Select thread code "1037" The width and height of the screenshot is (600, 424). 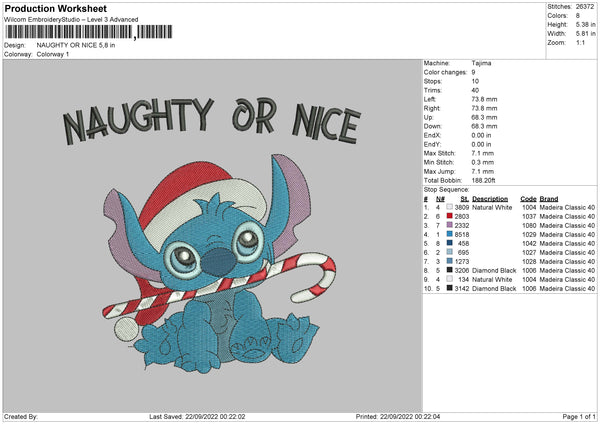click(529, 217)
